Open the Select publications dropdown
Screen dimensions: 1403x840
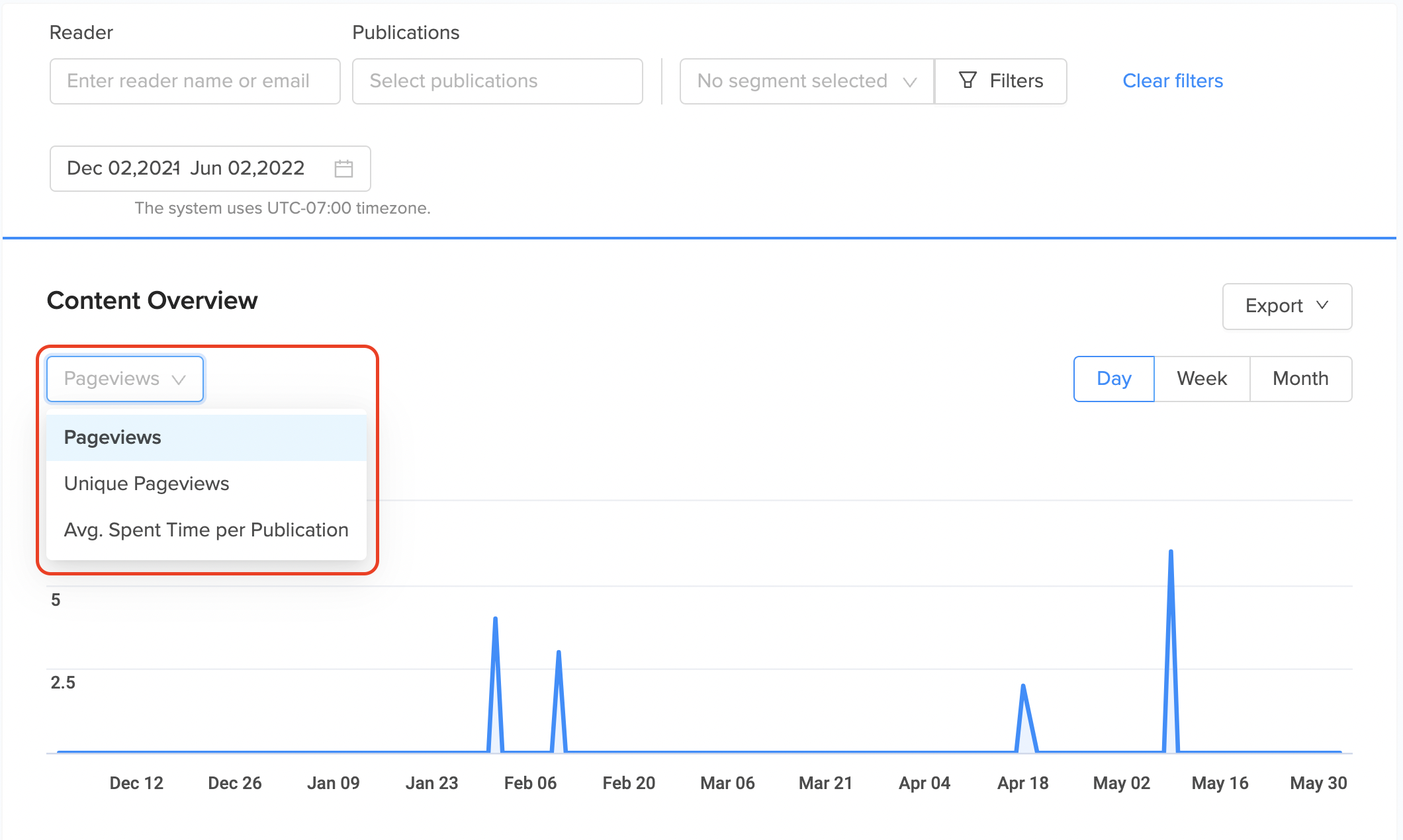pos(497,81)
